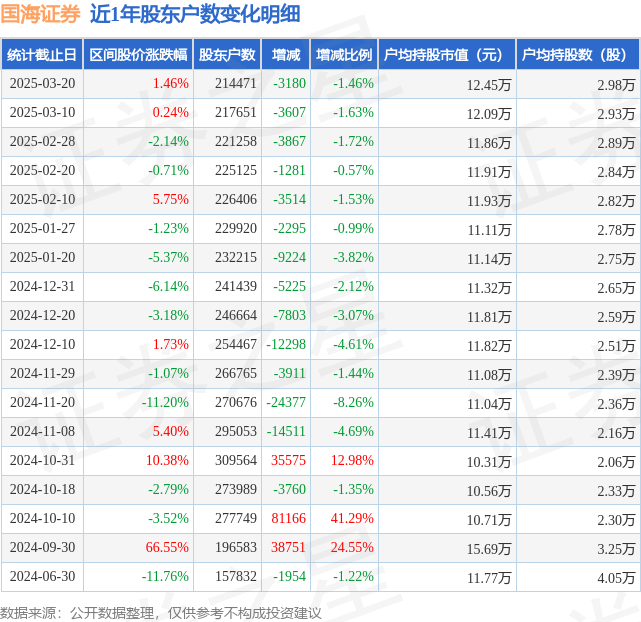Click the 国海证券 title text
This screenshot has width=641, height=622.
coord(40,14)
